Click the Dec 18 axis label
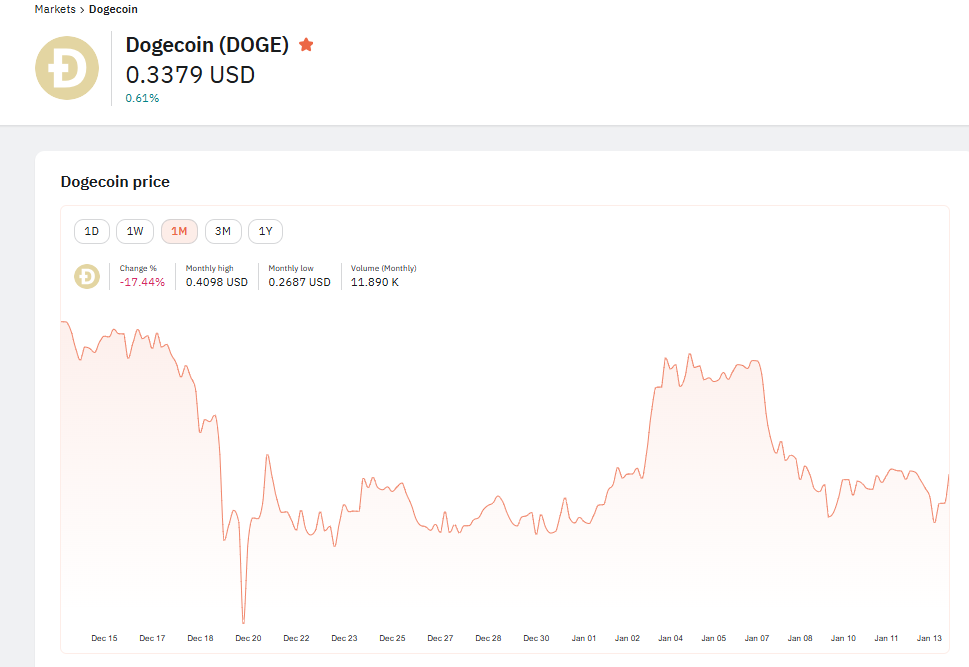This screenshot has width=969, height=667. (x=200, y=638)
